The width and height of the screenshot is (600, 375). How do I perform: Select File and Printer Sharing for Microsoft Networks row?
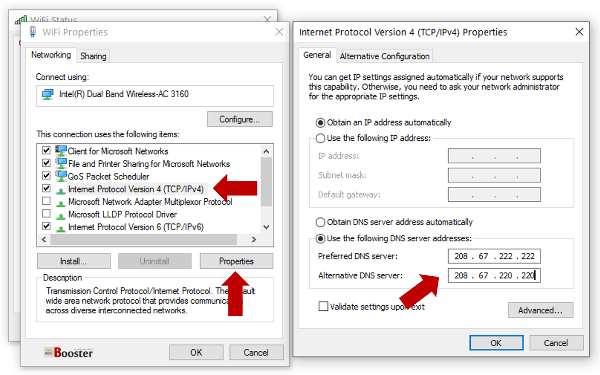click(149, 164)
